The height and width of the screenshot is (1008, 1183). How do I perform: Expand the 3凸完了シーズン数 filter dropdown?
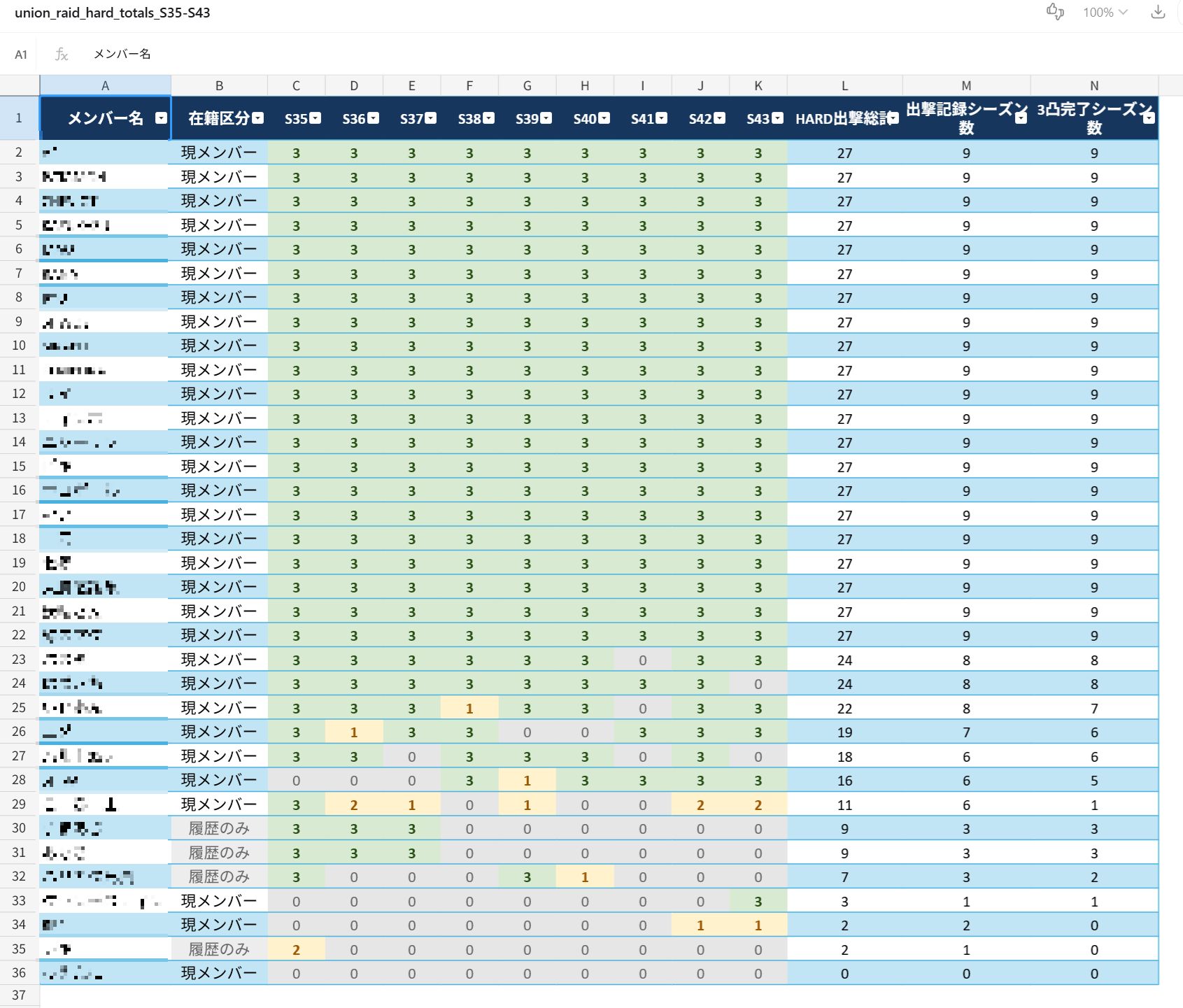click(x=1149, y=118)
